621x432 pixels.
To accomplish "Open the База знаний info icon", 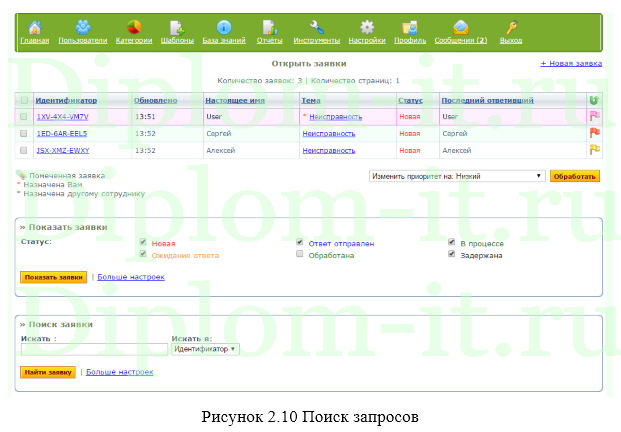I will [x=224, y=27].
